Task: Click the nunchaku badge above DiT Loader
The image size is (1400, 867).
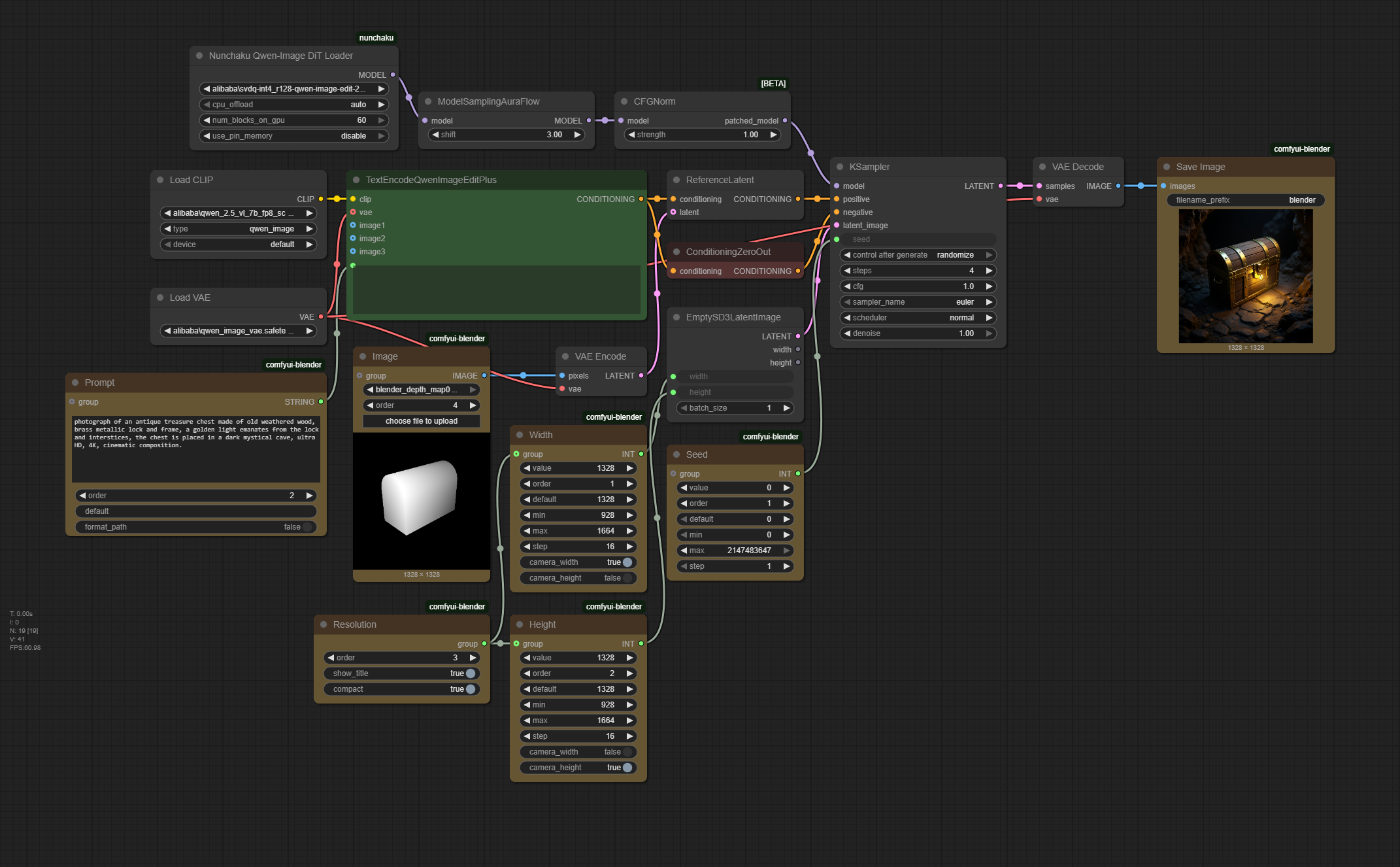Action: coord(376,38)
